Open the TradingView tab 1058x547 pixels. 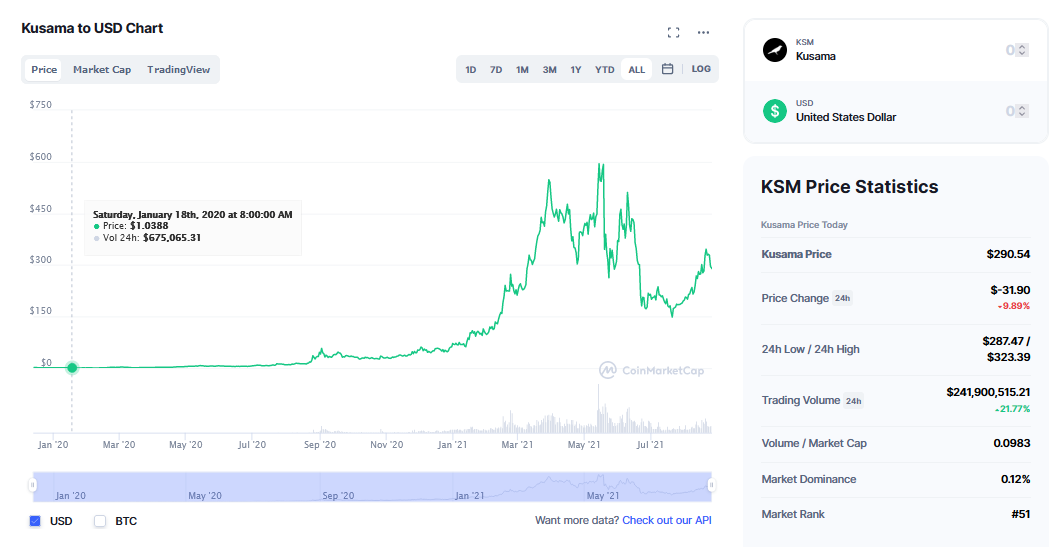point(178,70)
